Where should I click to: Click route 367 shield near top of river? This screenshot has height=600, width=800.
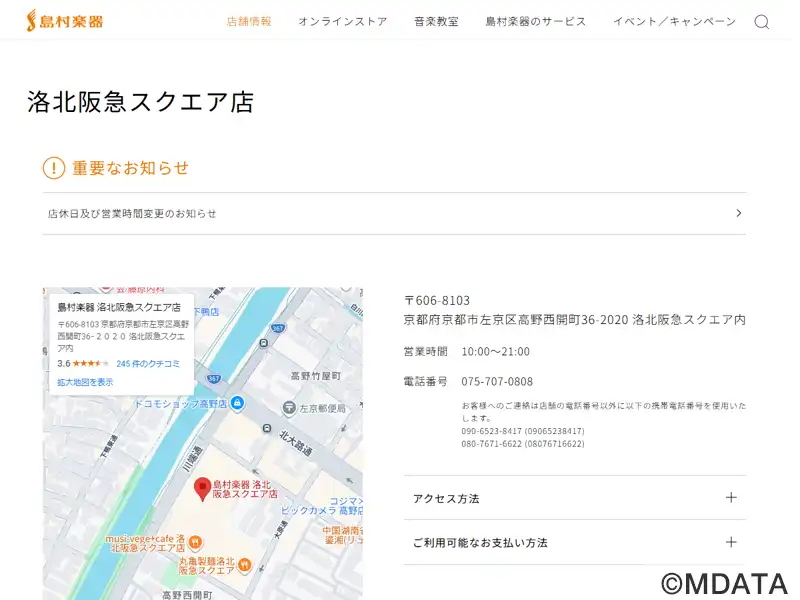tap(278, 328)
